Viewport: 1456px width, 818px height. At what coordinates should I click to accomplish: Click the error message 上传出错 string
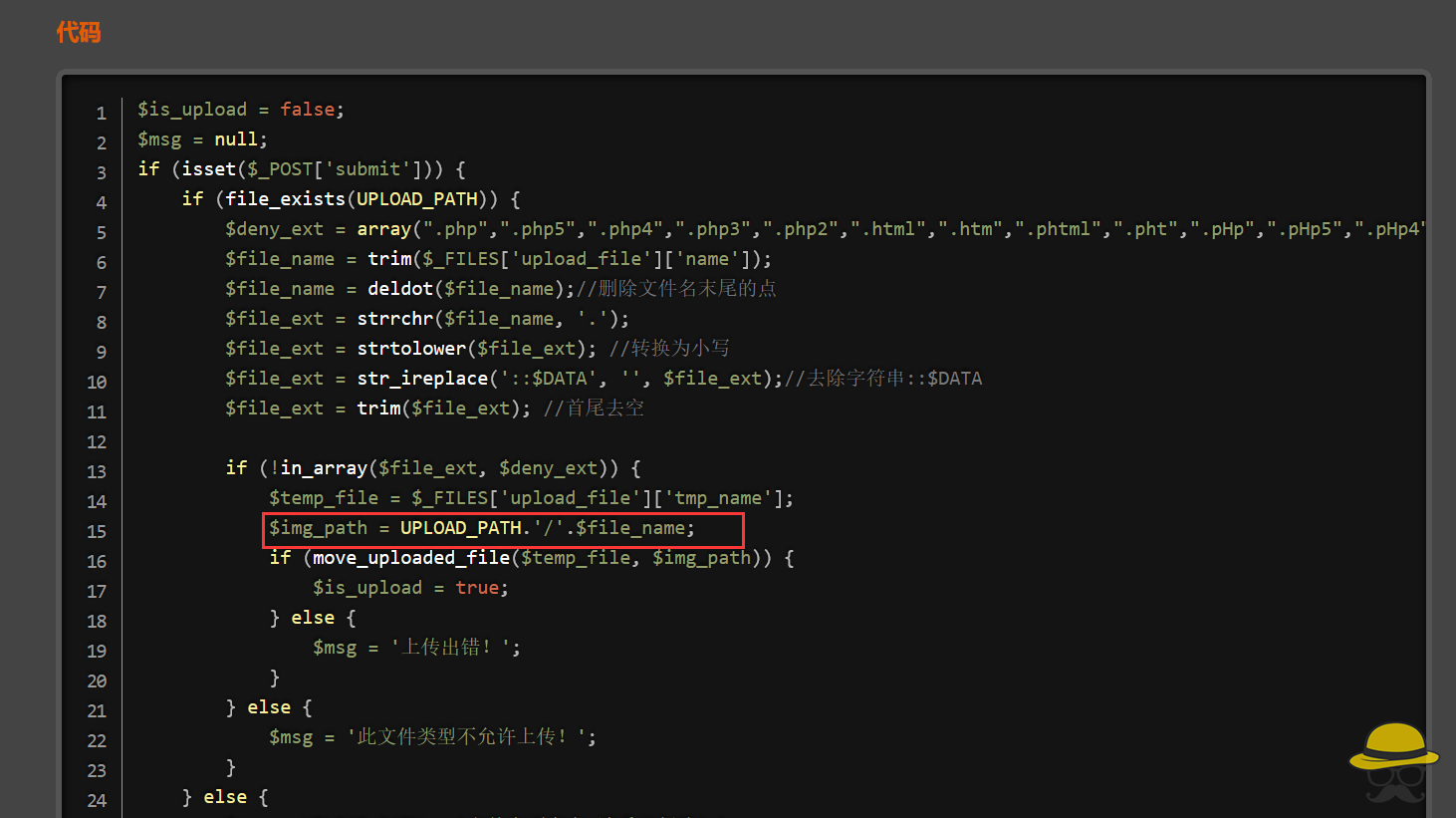click(453, 647)
